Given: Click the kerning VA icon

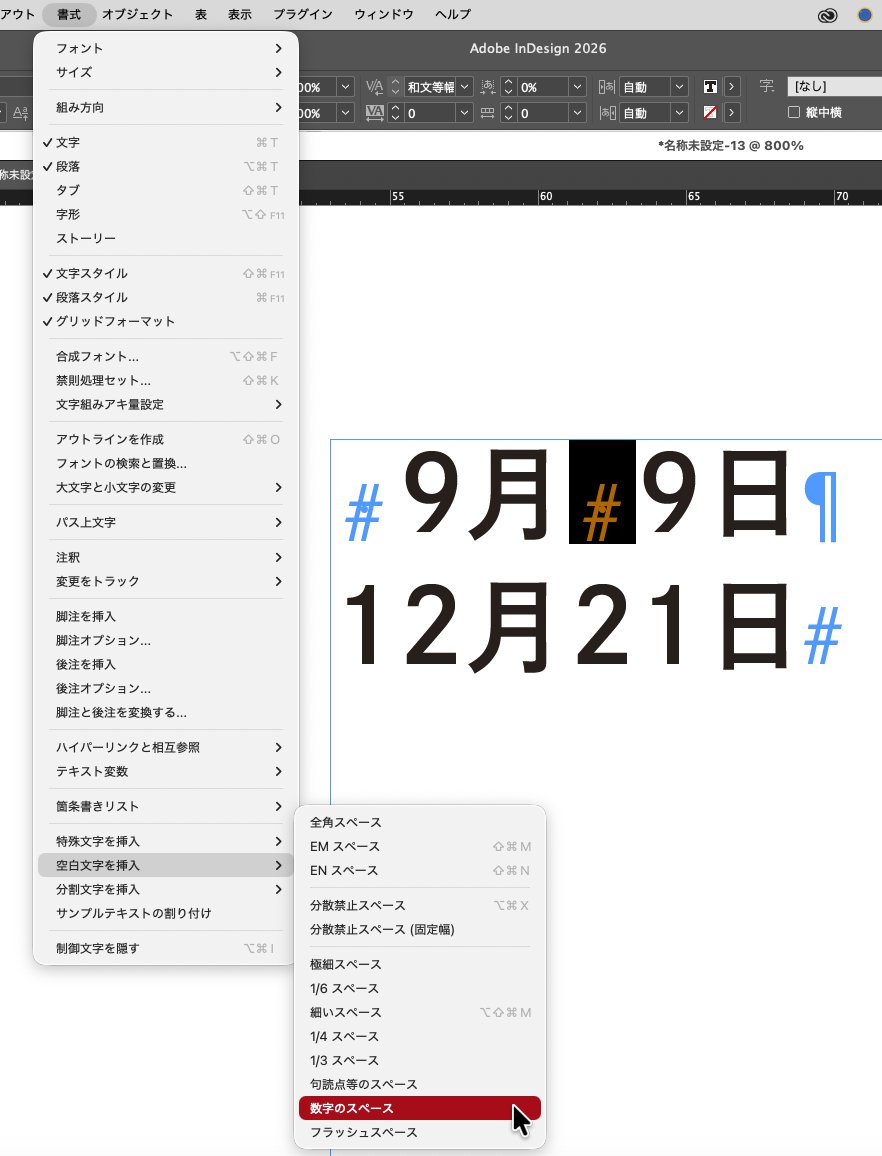Looking at the screenshot, I should 375,87.
